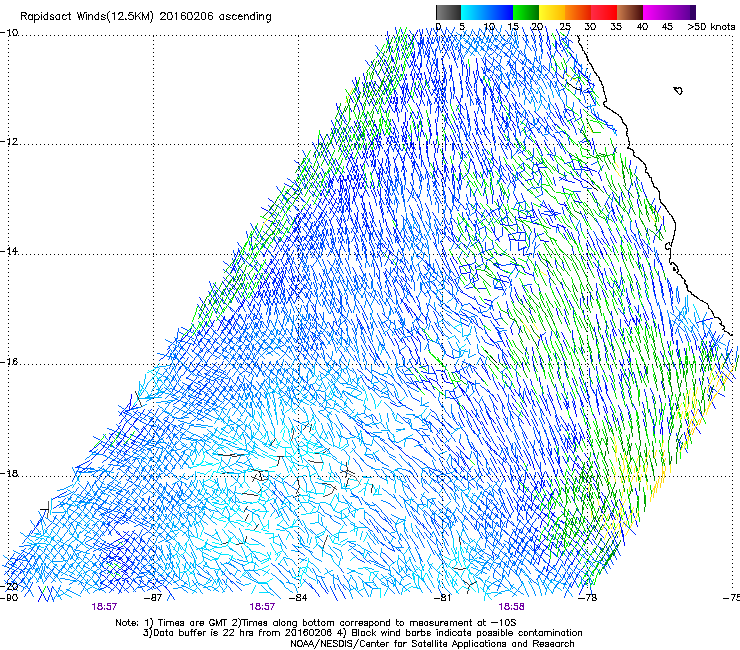Select the red 30-35 knots legend swatch

pos(604,12)
